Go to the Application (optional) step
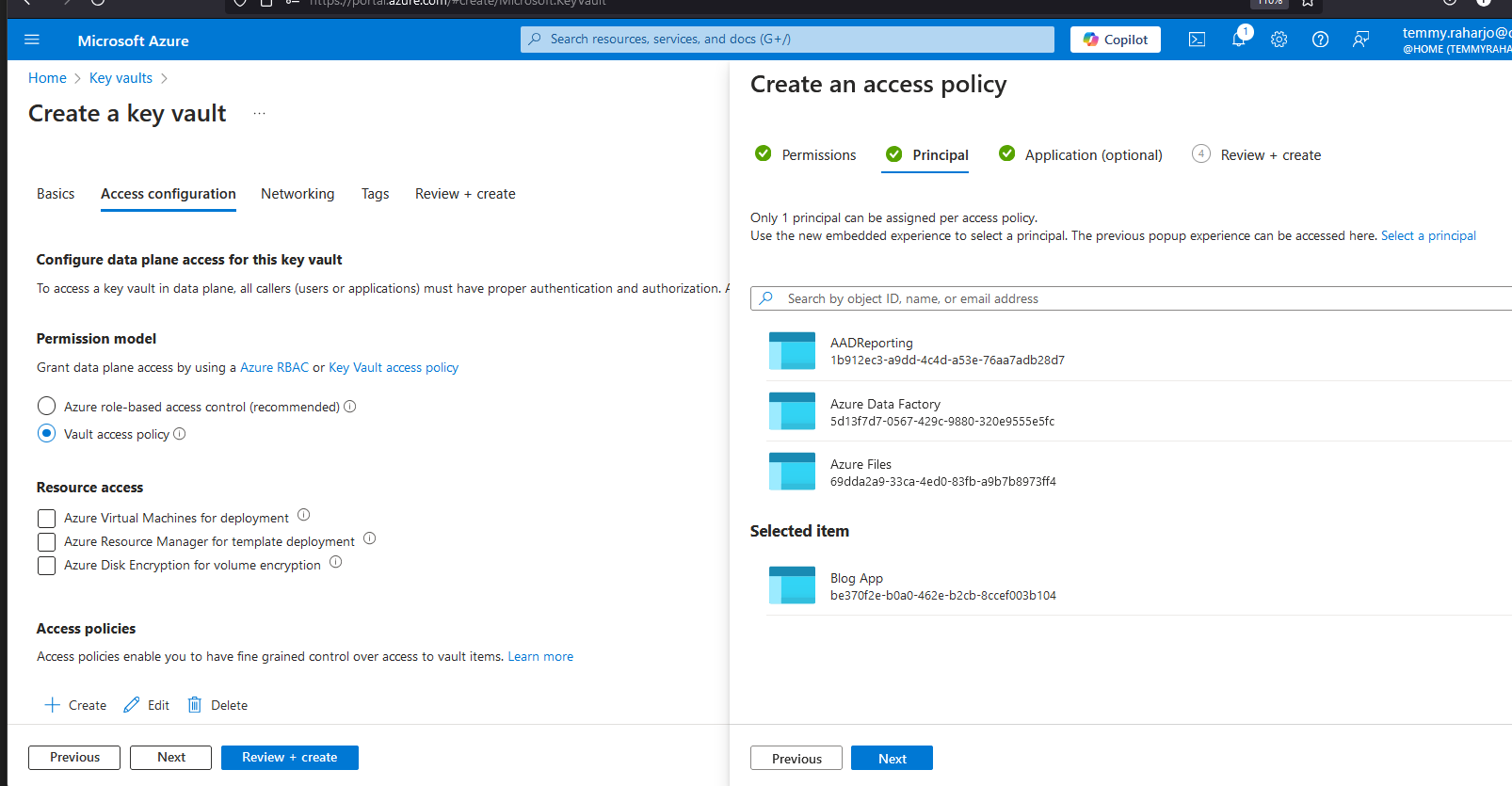1512x786 pixels. [x=1094, y=155]
